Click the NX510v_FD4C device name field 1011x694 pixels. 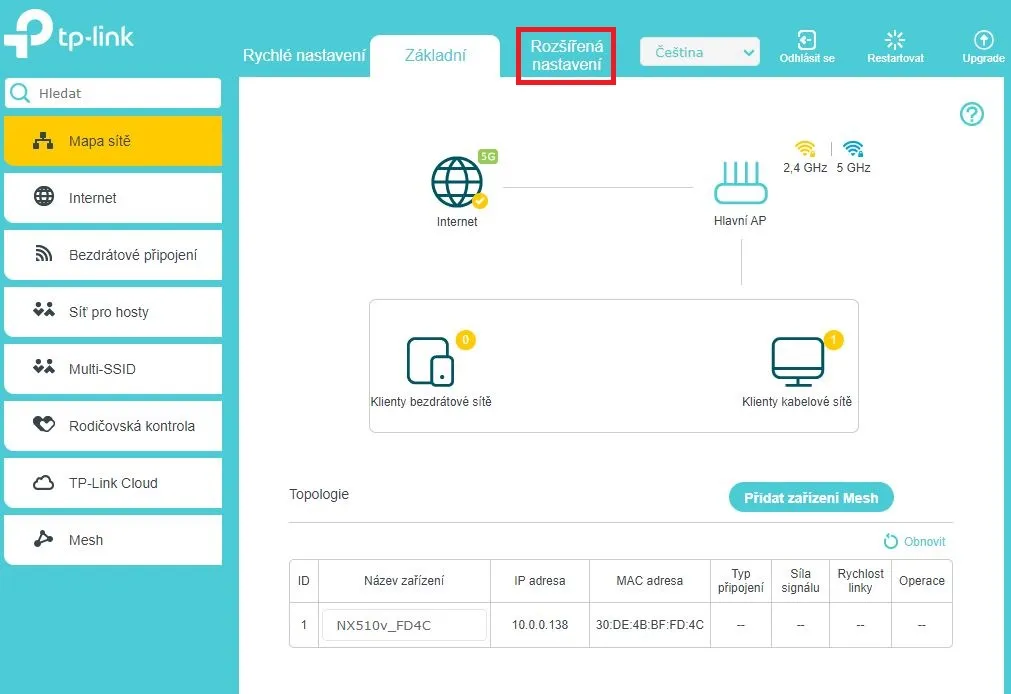[x=404, y=625]
